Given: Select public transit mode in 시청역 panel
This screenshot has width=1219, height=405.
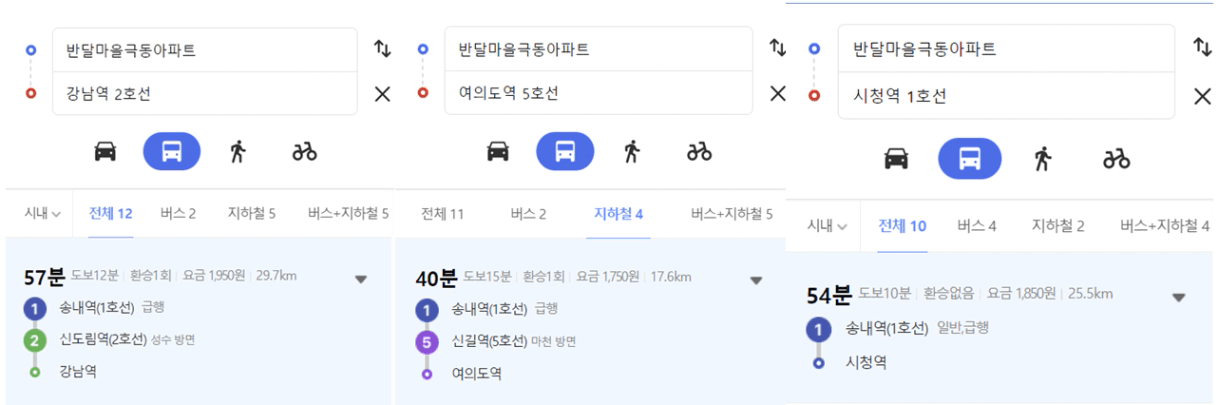Looking at the screenshot, I should [969, 158].
